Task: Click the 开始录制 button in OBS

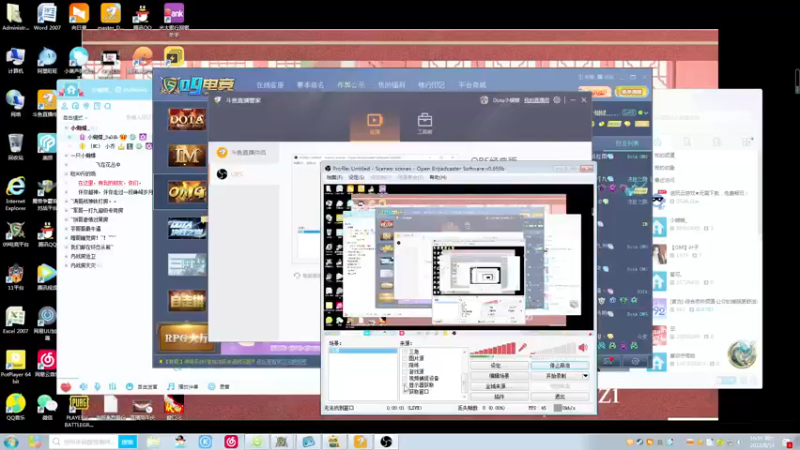Action: (556, 376)
